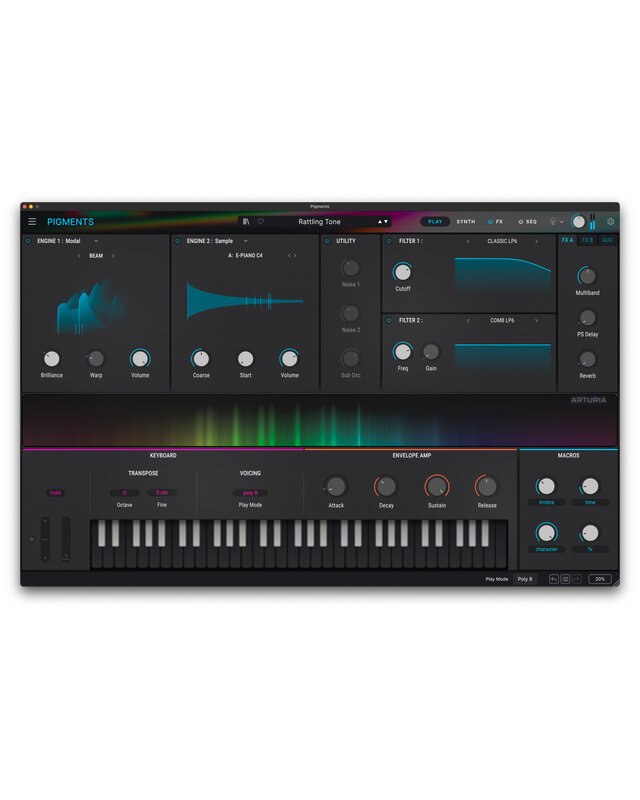This screenshot has height=800, width=640.
Task: Select the FX B tab
Action: pyautogui.click(x=587, y=240)
